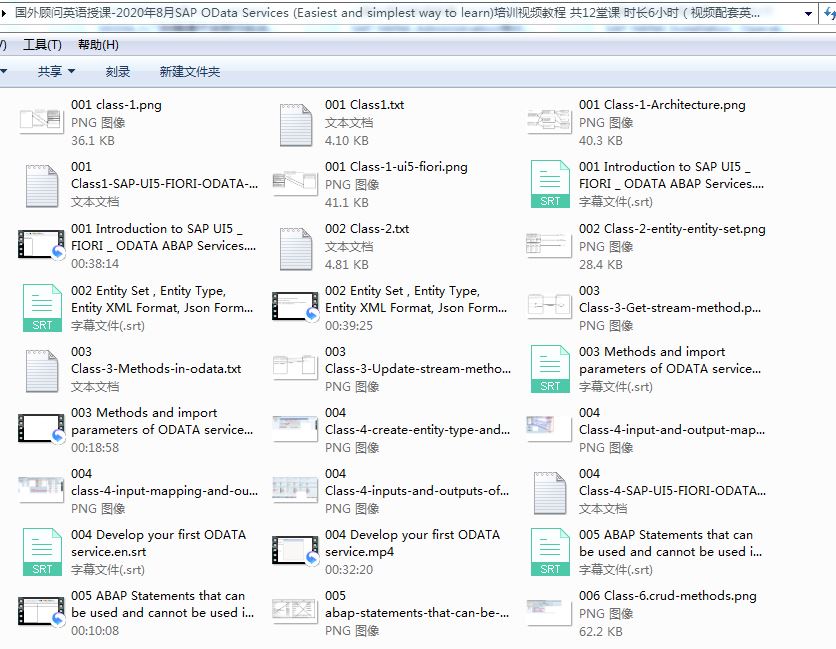Click the 00:32:20 duration label

349,570
